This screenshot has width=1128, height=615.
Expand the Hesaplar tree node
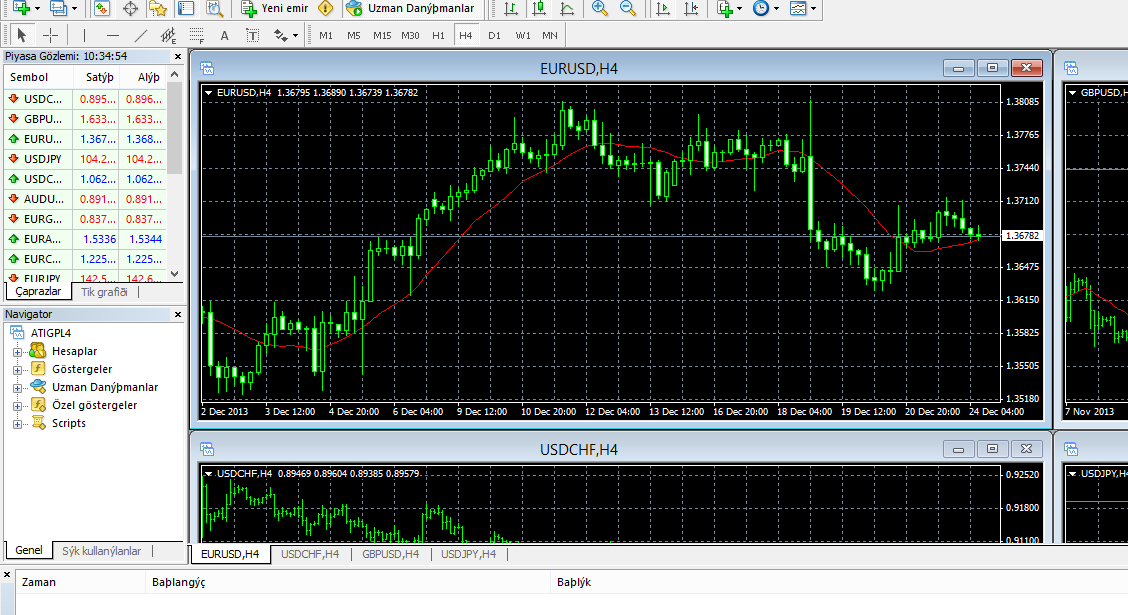tap(17, 352)
